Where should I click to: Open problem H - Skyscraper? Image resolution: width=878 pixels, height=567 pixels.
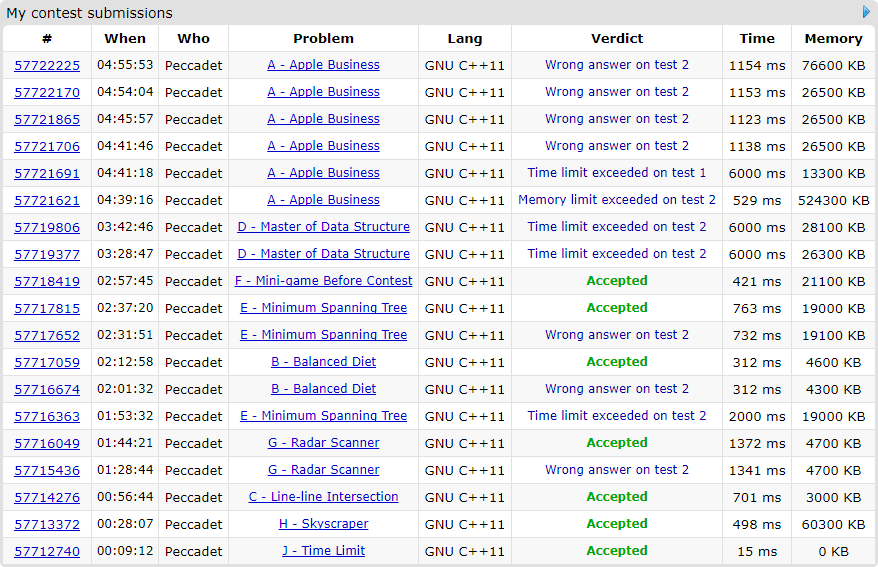coord(323,524)
